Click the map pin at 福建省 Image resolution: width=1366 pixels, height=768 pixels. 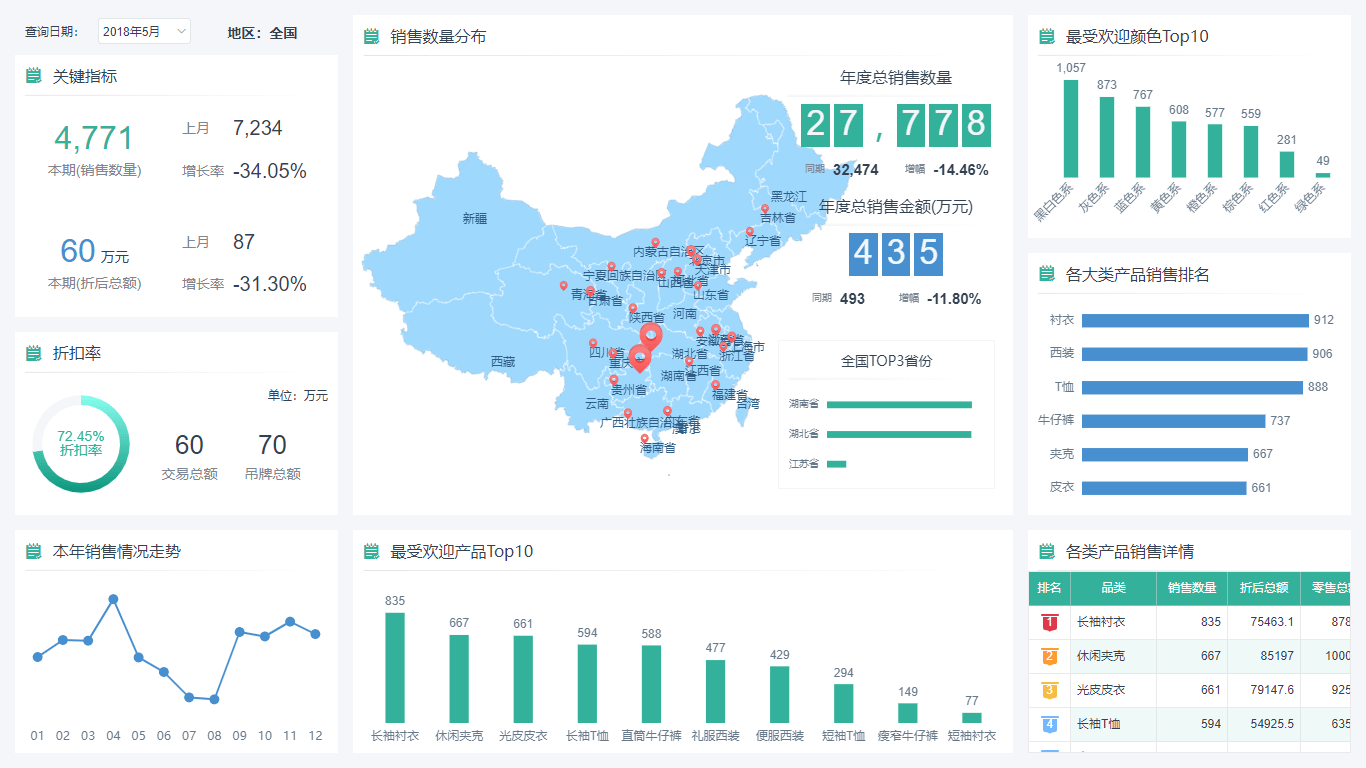715,385
